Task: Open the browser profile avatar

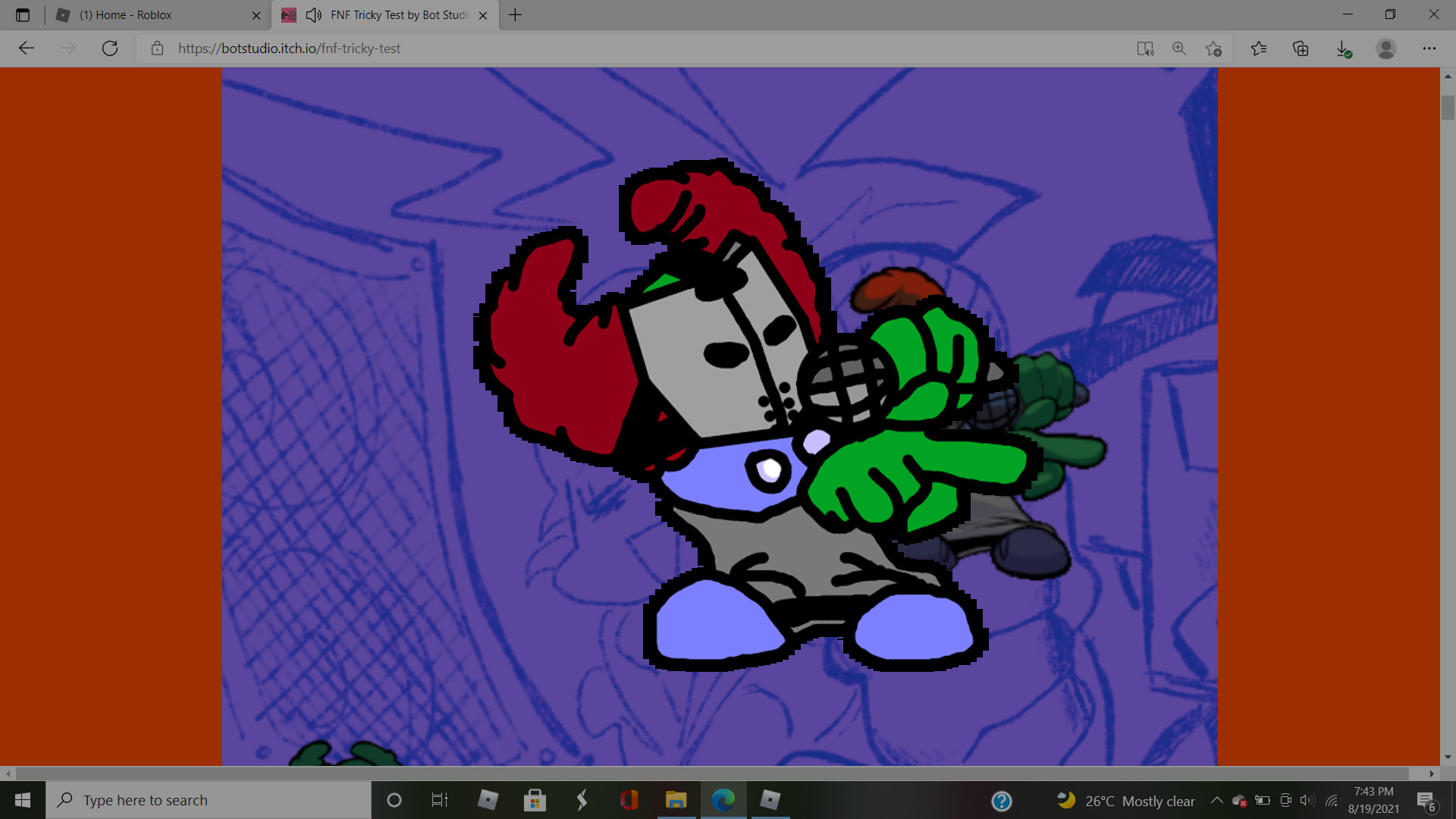Action: tap(1386, 49)
